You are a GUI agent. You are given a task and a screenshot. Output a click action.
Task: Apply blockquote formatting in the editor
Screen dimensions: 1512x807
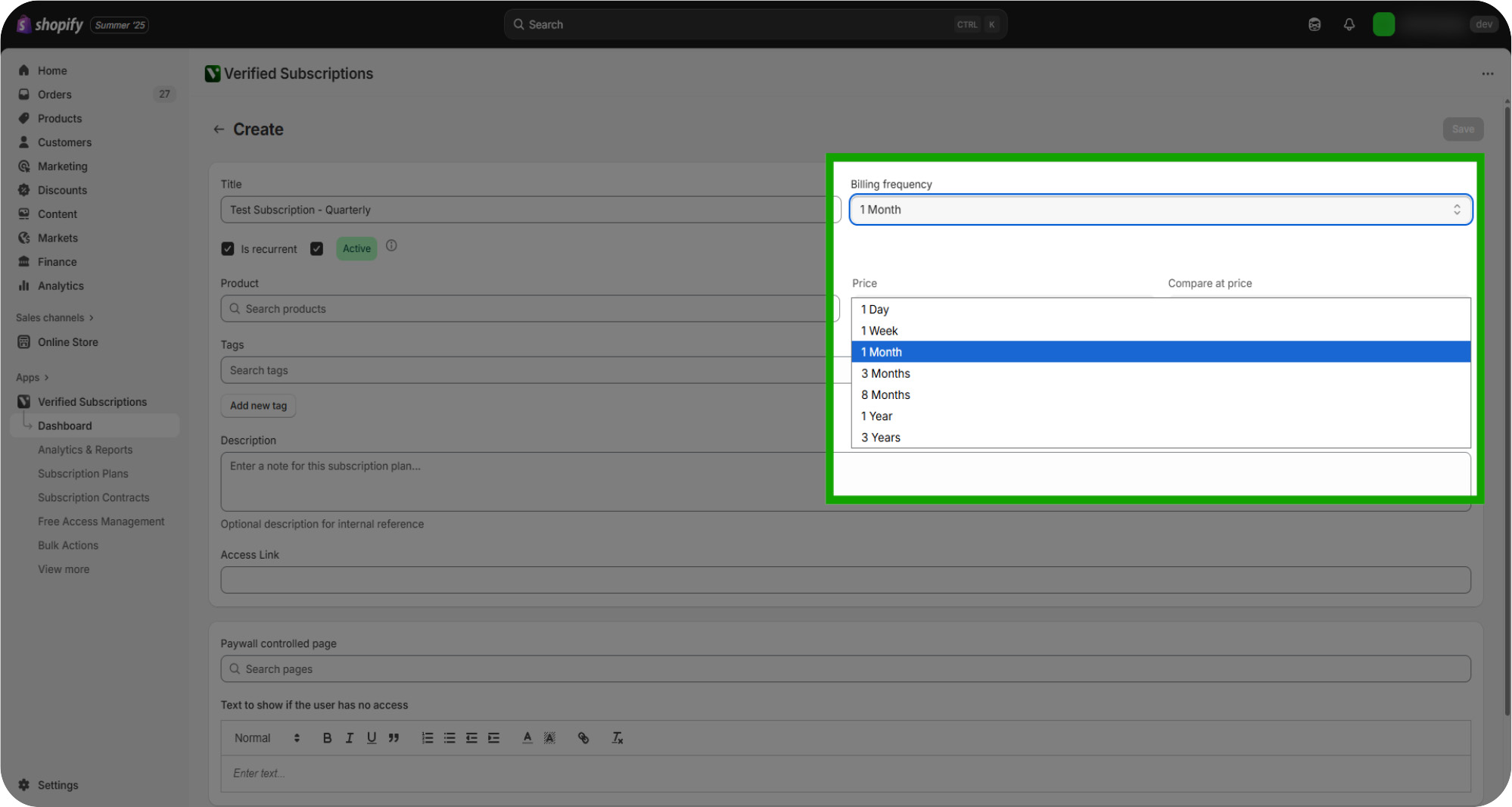[x=394, y=738]
